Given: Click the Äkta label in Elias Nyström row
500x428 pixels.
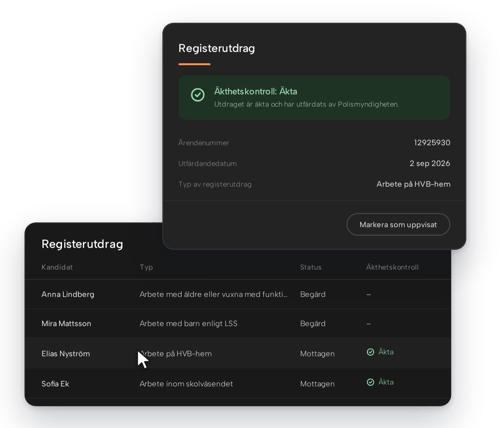Looking at the screenshot, I should [x=386, y=352].
